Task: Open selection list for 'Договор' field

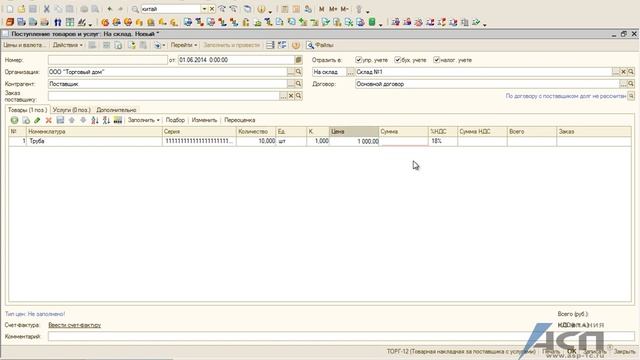Action: tap(623, 84)
